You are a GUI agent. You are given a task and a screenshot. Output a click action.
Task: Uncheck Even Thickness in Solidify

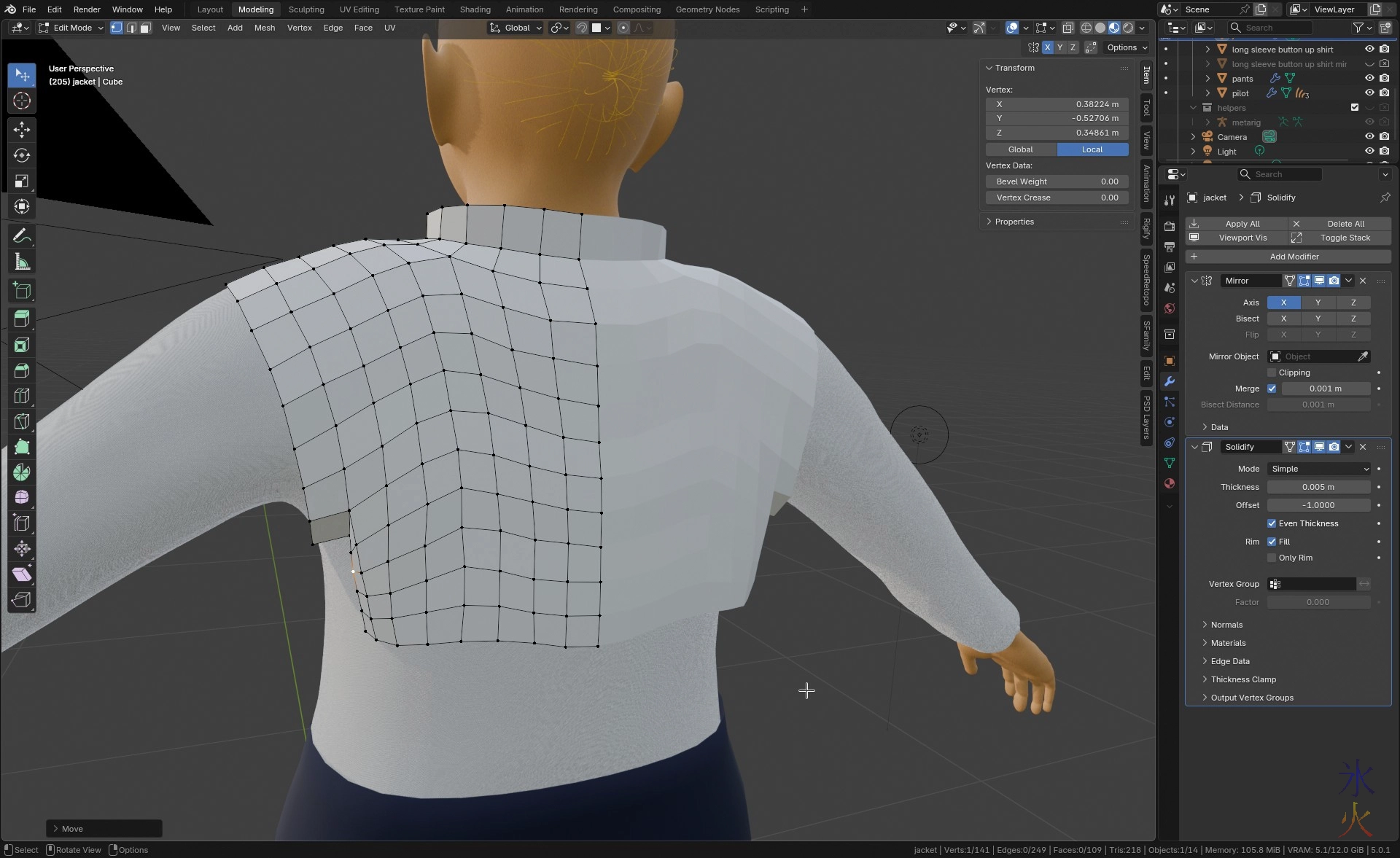tap(1272, 523)
